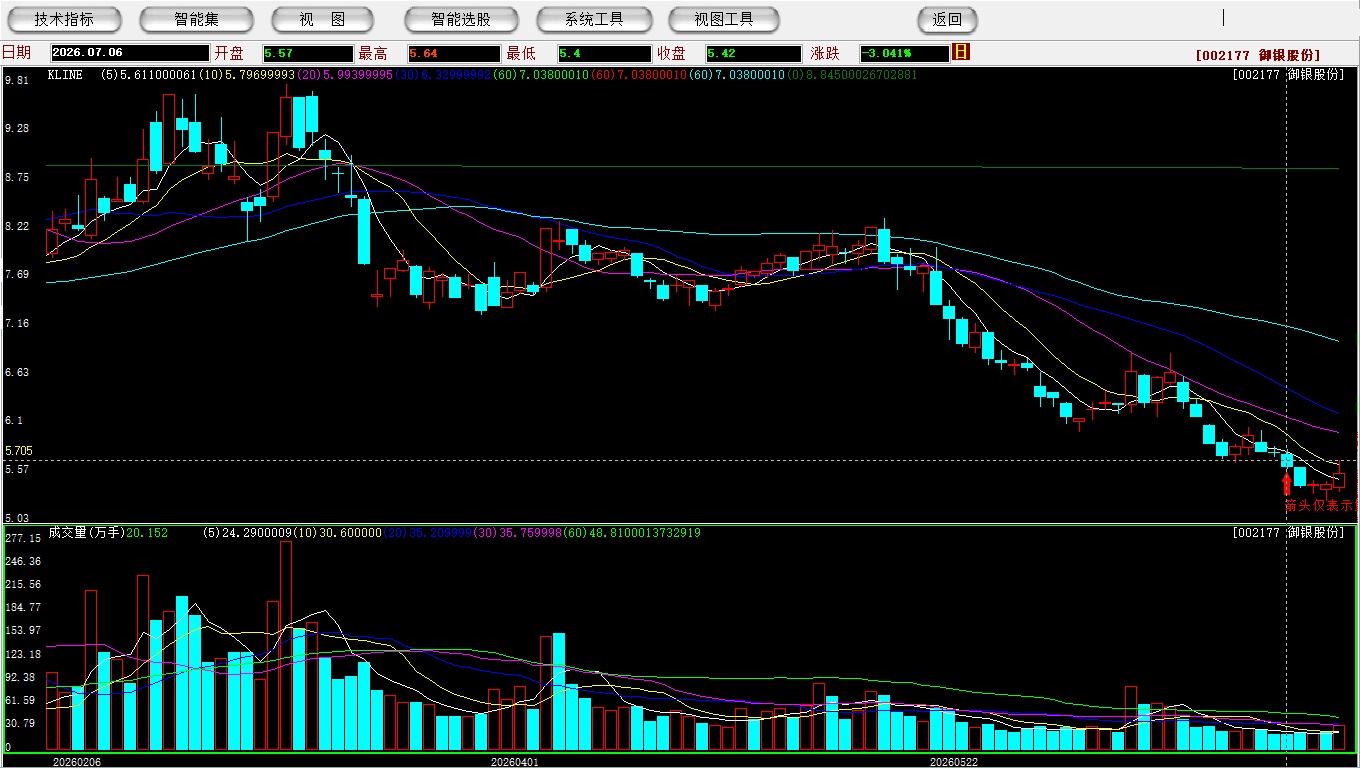Open the 智能选股 menu button

(x=461, y=20)
